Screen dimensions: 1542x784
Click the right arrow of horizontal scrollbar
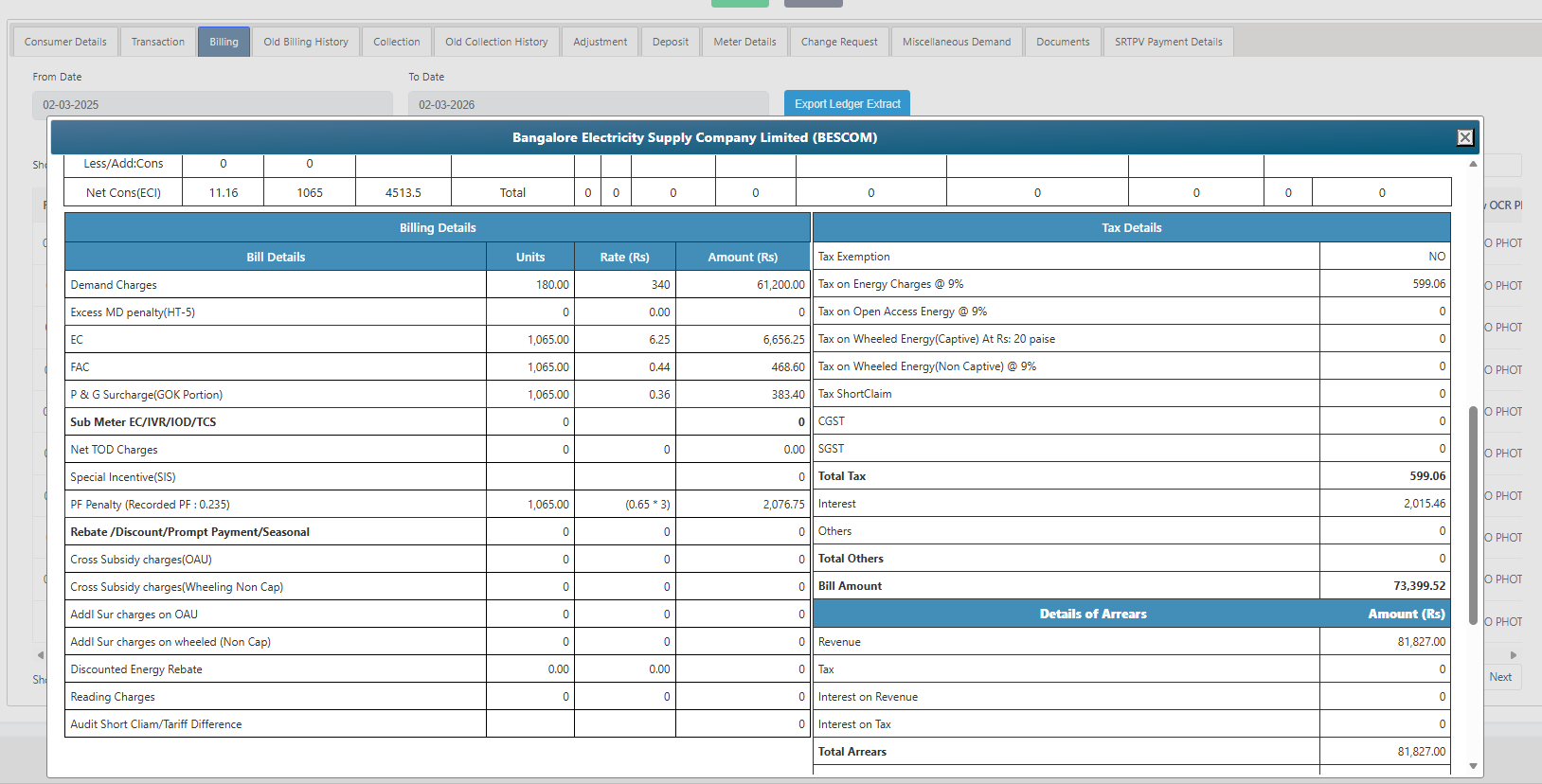click(1514, 655)
